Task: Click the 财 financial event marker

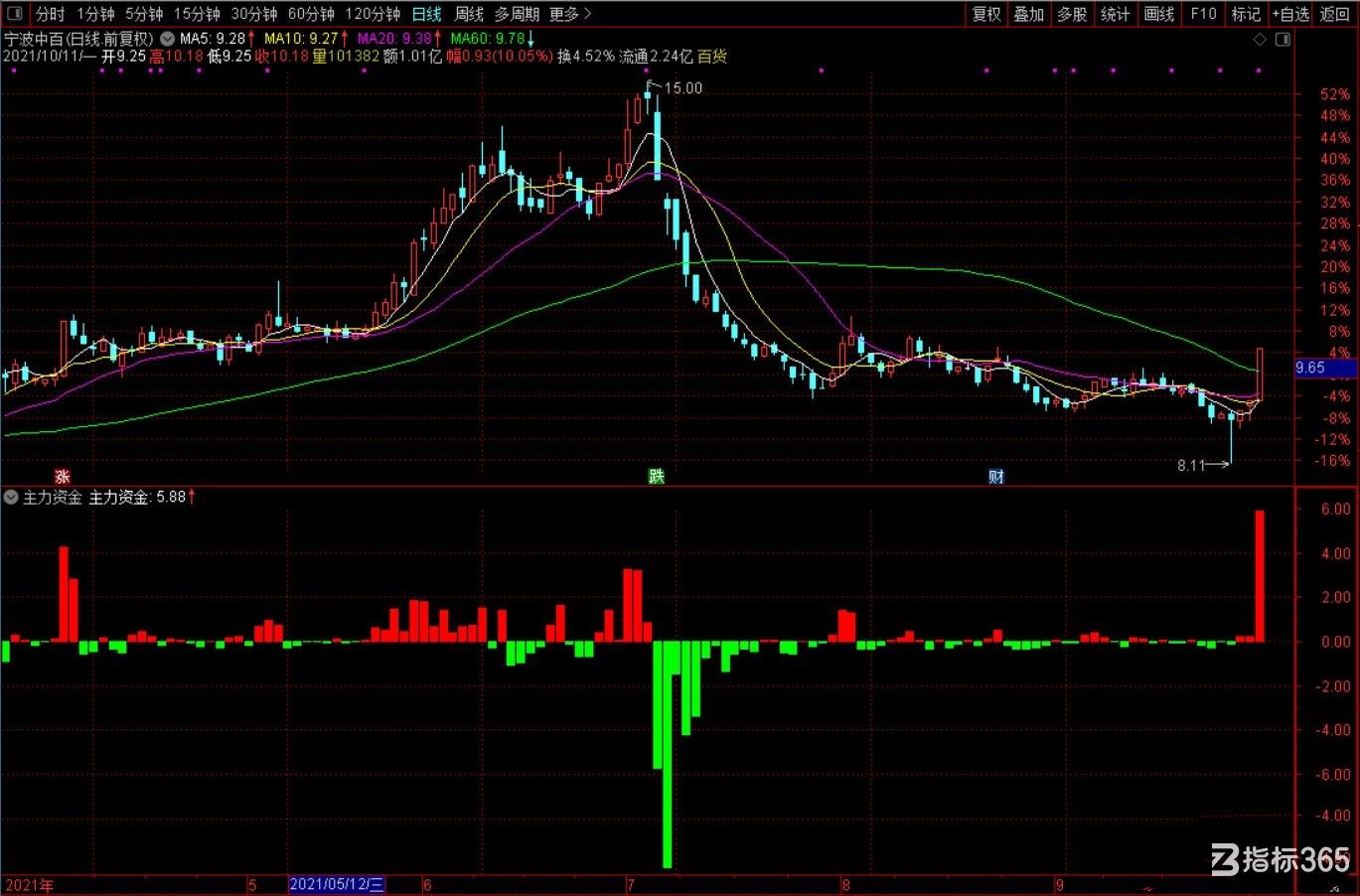Action: point(996,477)
